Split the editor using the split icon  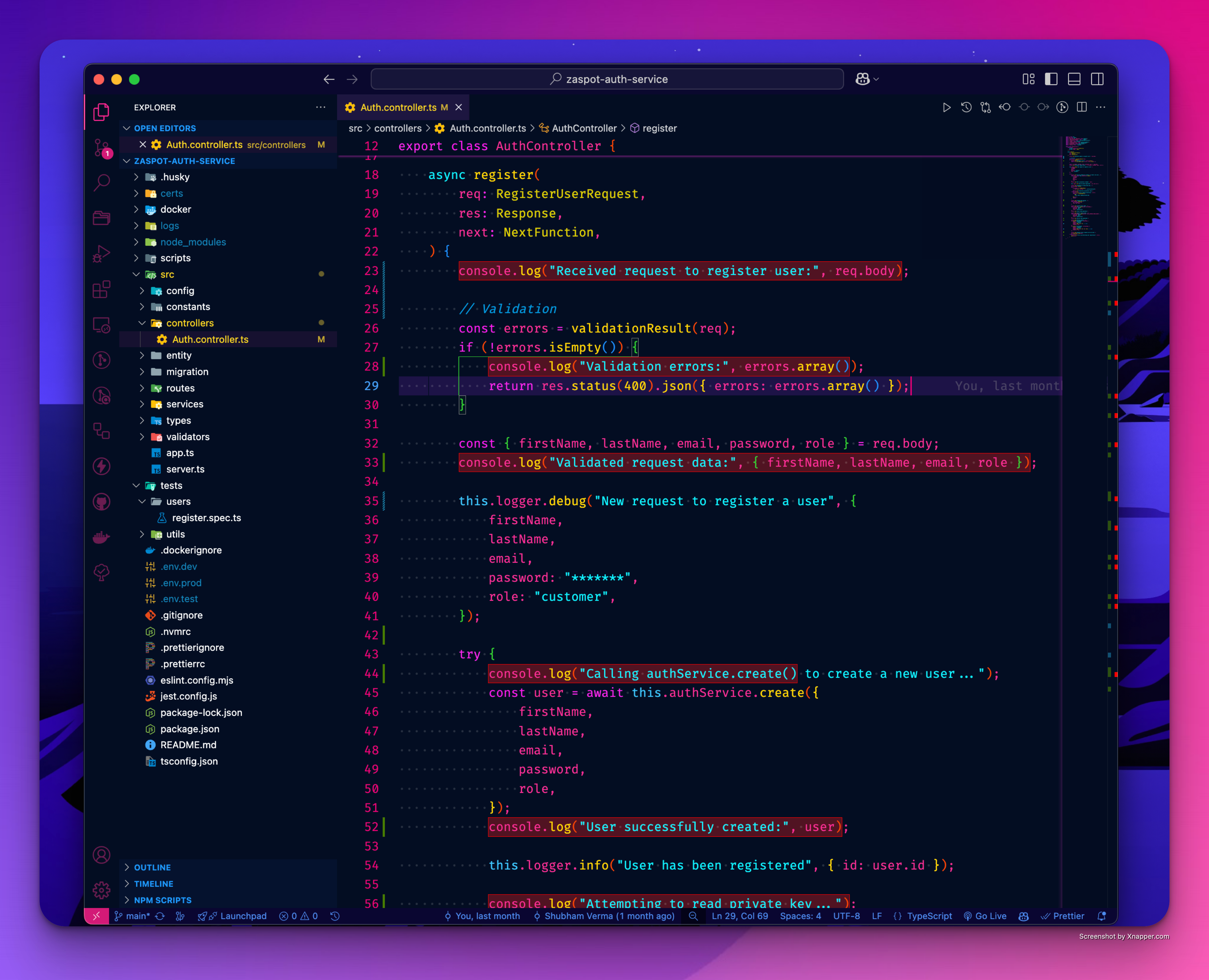point(1082,107)
